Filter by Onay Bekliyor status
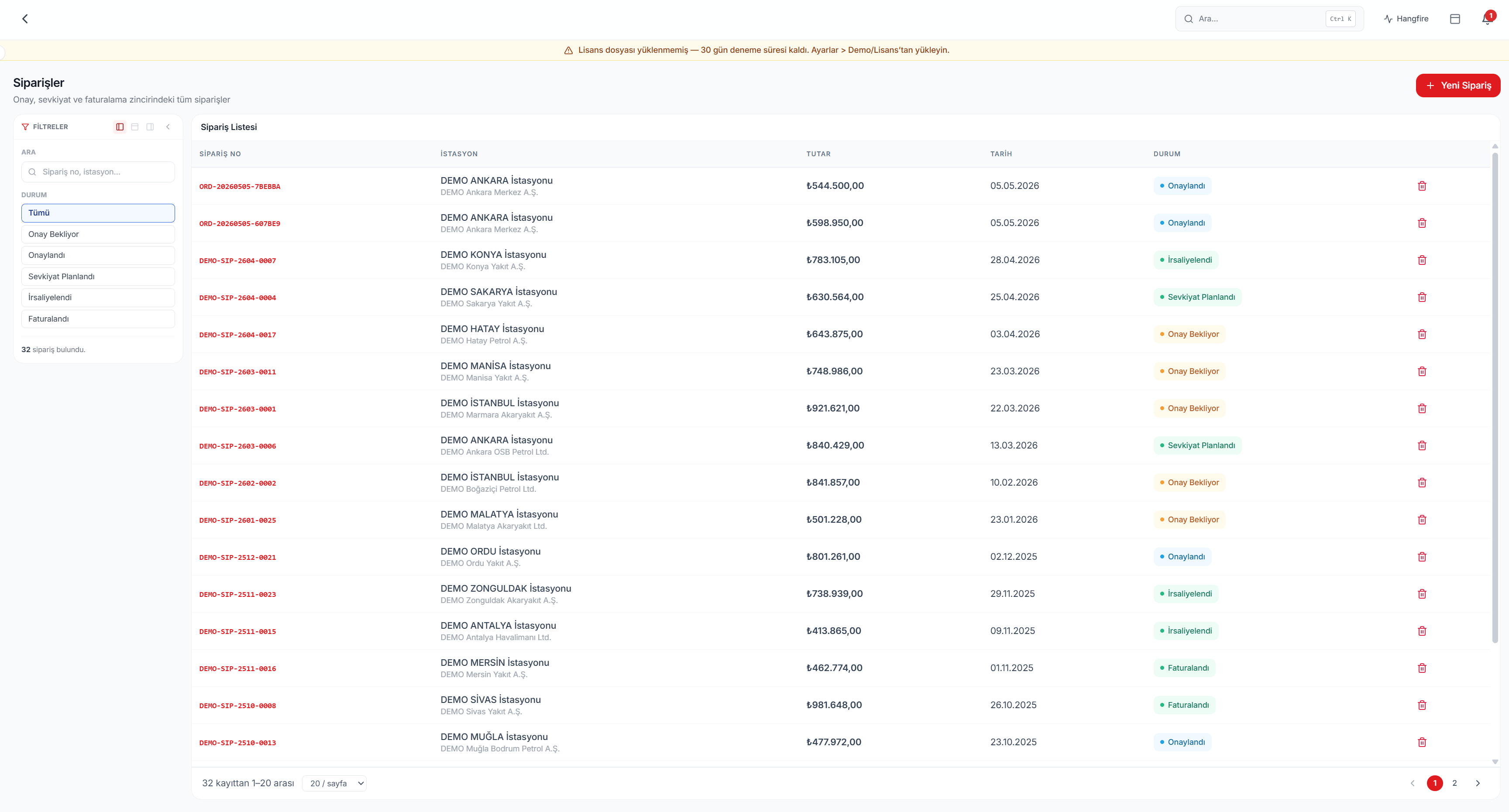Screen dimensions: 1509x812 [98, 234]
